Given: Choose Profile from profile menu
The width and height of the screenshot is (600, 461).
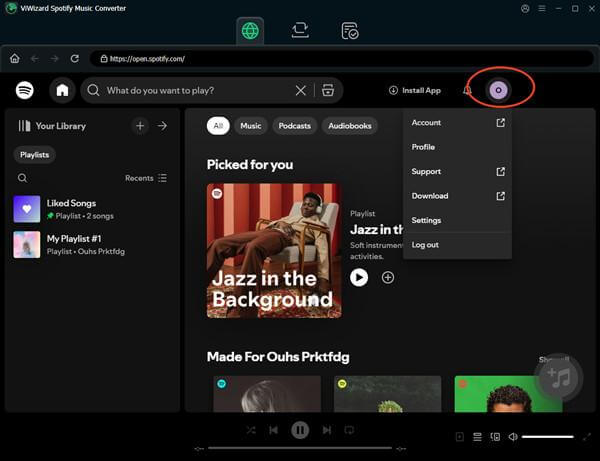Looking at the screenshot, I should tap(457, 147).
